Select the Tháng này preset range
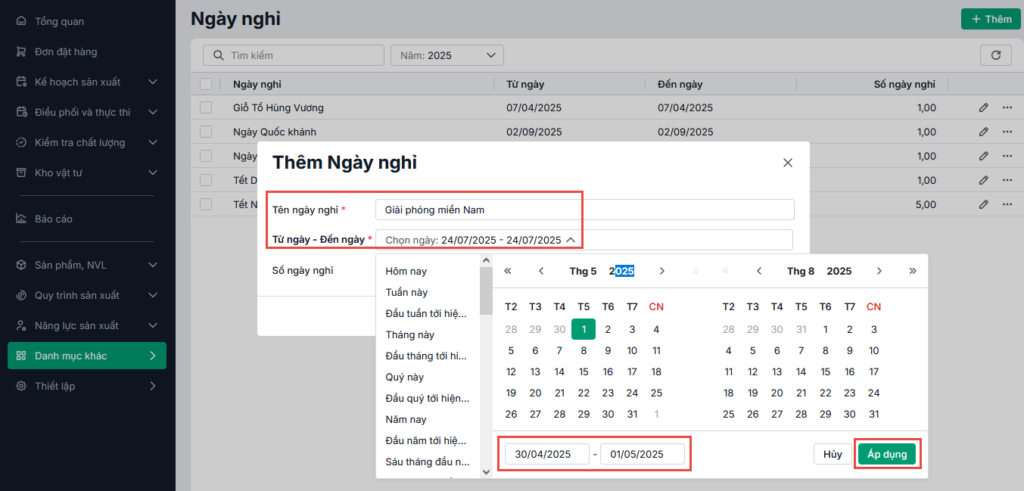Image resolution: width=1024 pixels, height=491 pixels. tap(410, 335)
